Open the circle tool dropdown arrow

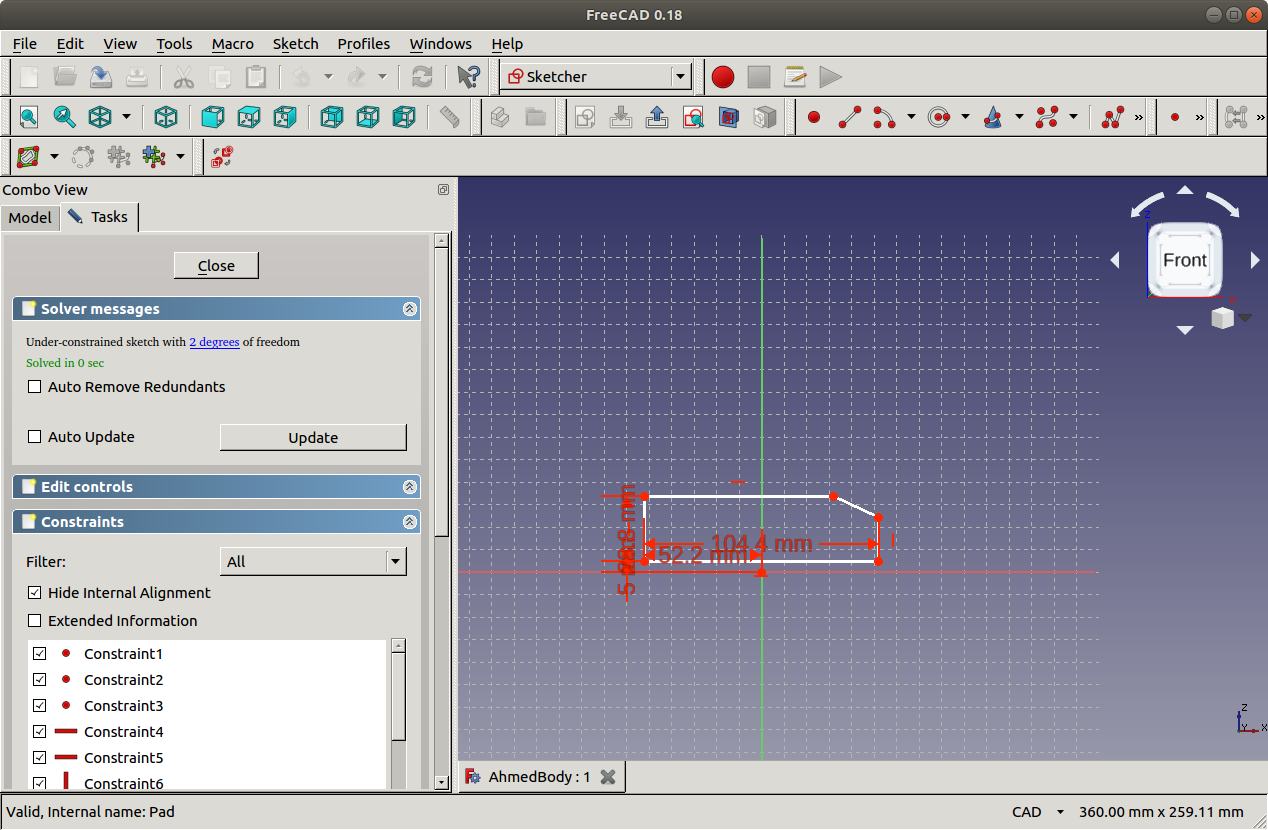(x=965, y=117)
